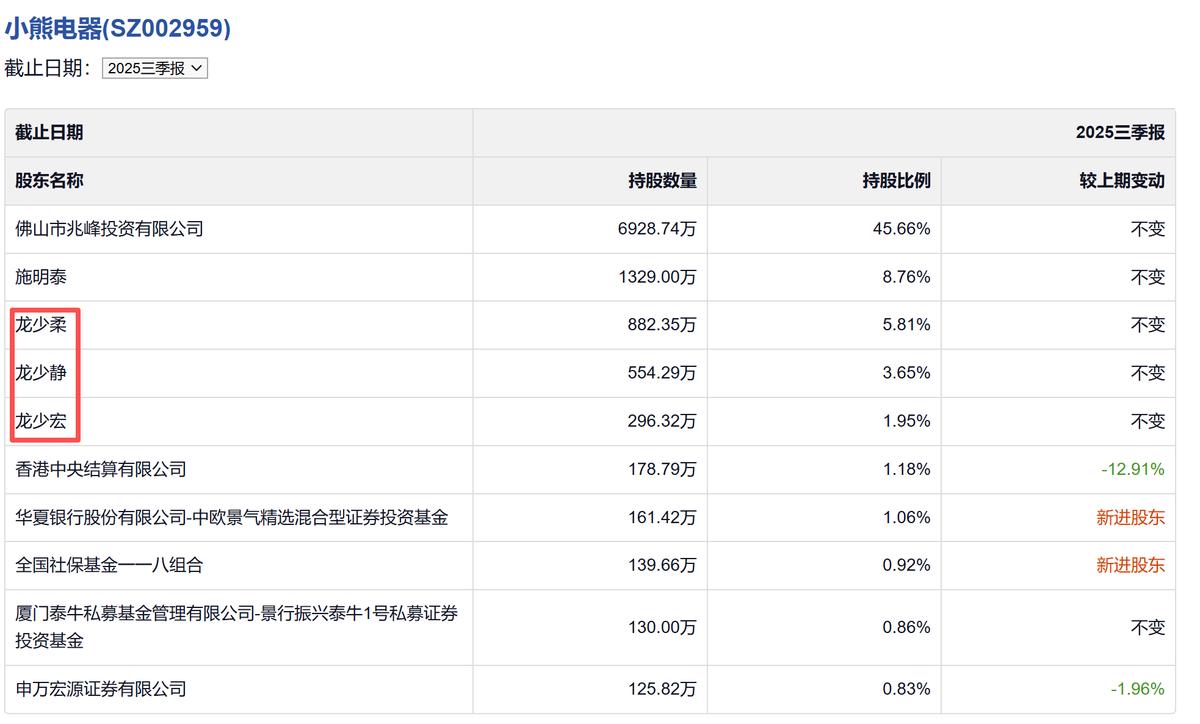Click the 股东名称 column header

tap(49, 181)
